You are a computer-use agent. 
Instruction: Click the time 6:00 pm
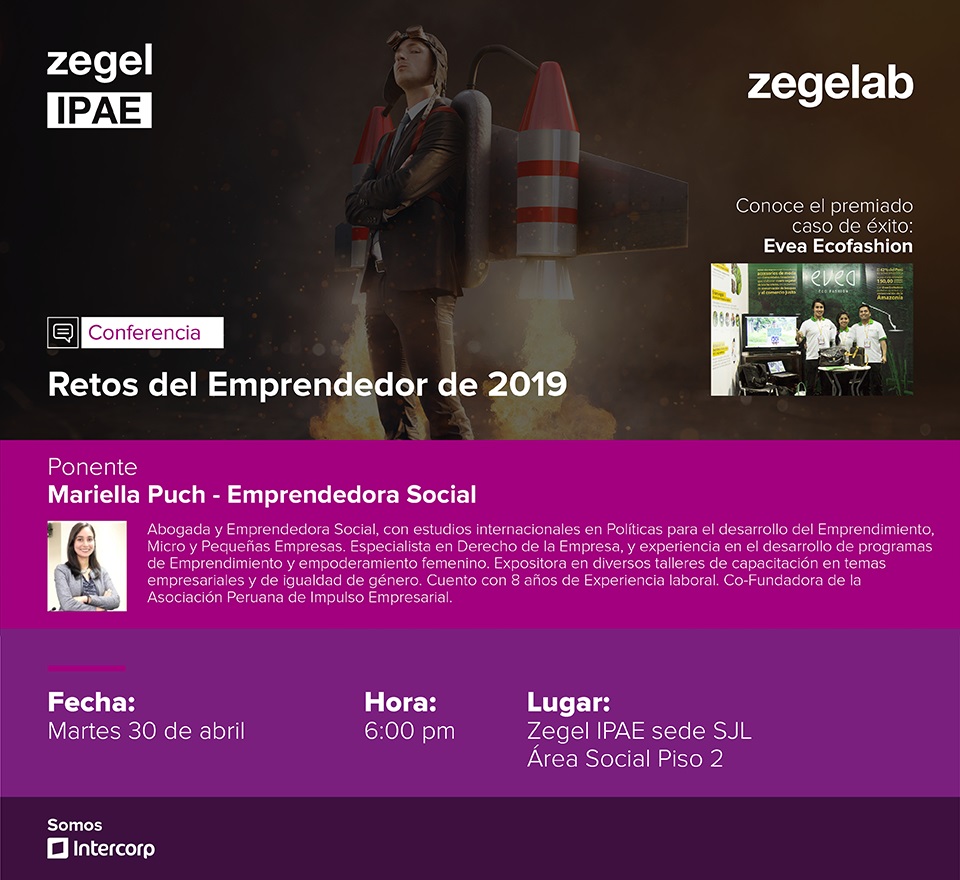pos(410,731)
